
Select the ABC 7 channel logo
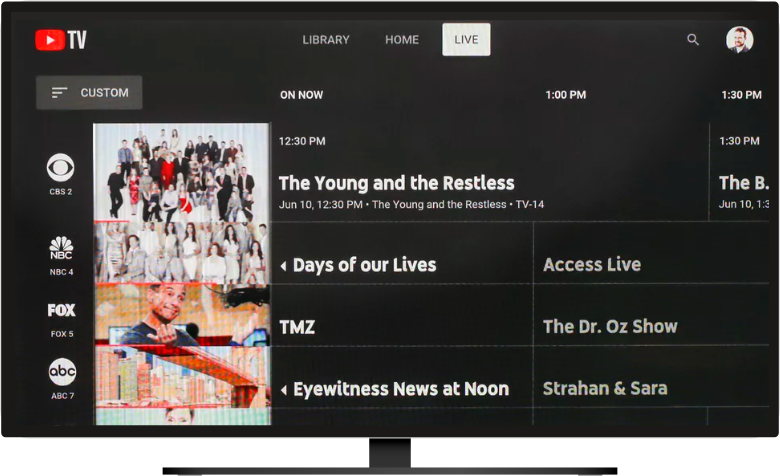point(62,372)
